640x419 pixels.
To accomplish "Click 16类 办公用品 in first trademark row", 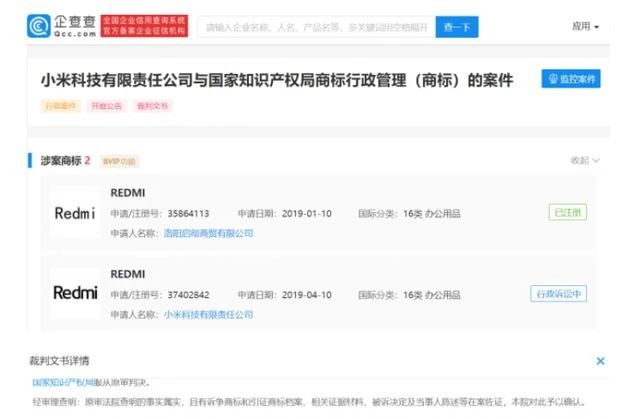I will tap(432, 213).
